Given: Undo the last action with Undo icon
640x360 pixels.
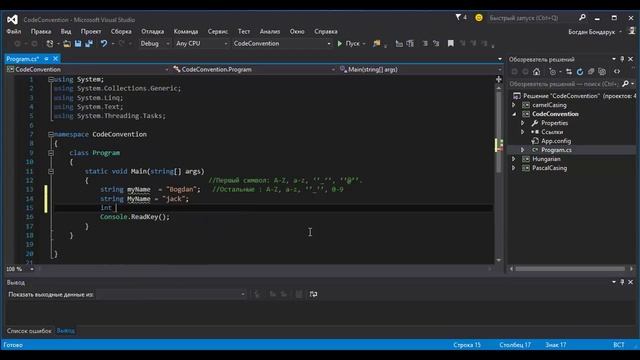Looking at the screenshot, I should click(104, 43).
